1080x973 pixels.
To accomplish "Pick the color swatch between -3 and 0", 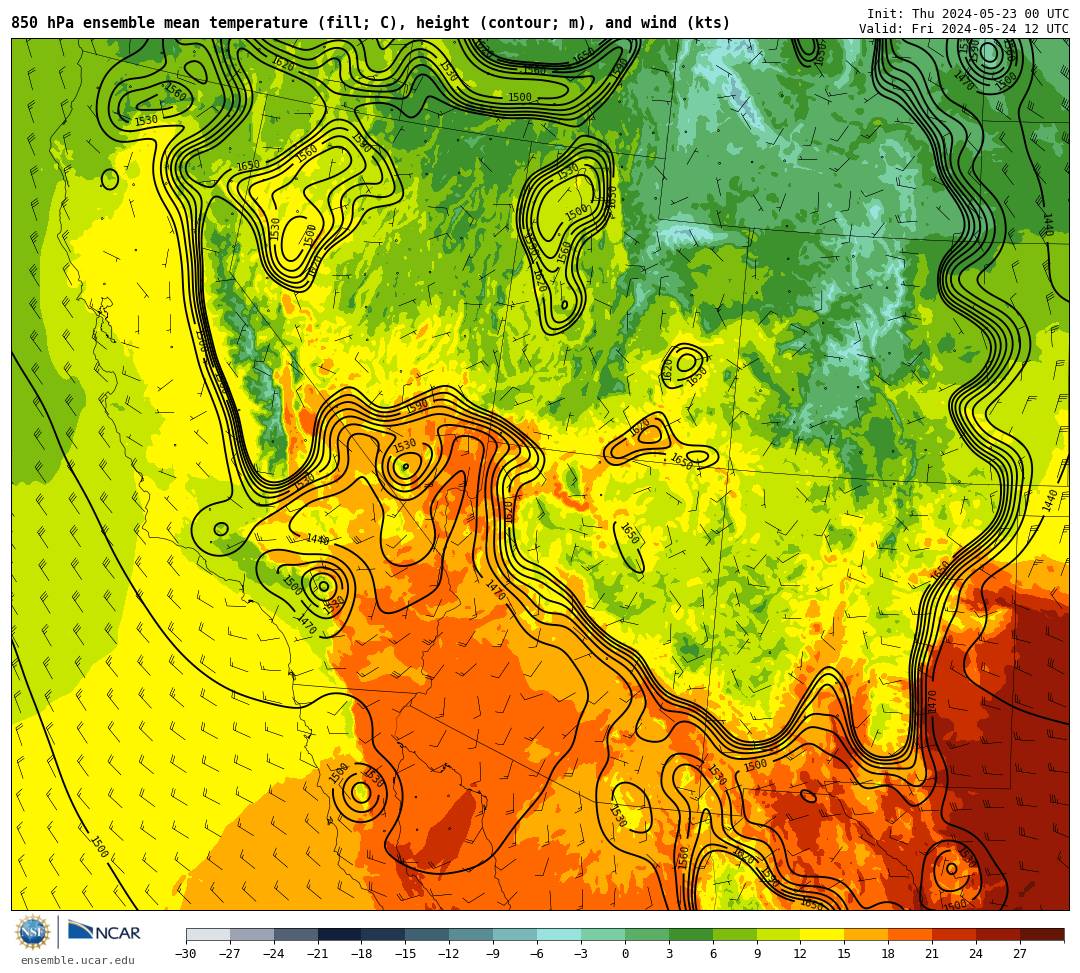I will 603,934.
